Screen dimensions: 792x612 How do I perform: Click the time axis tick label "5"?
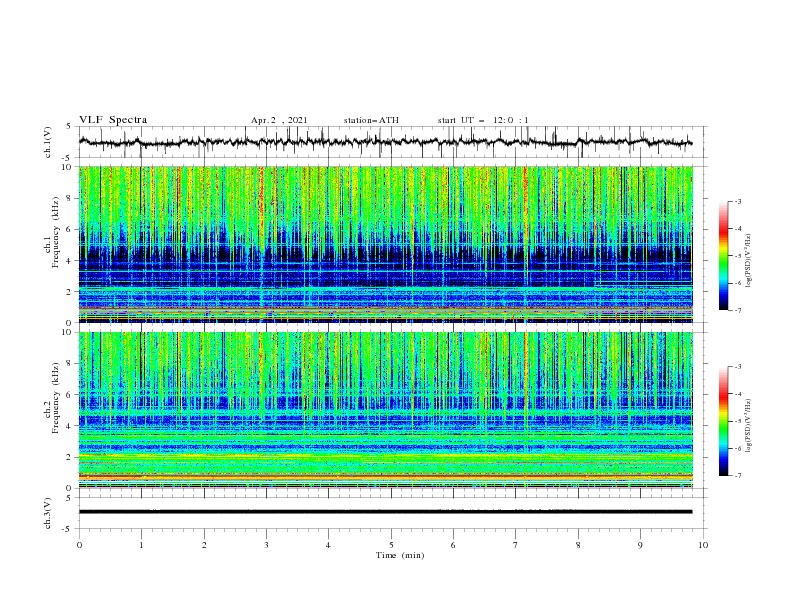click(391, 545)
